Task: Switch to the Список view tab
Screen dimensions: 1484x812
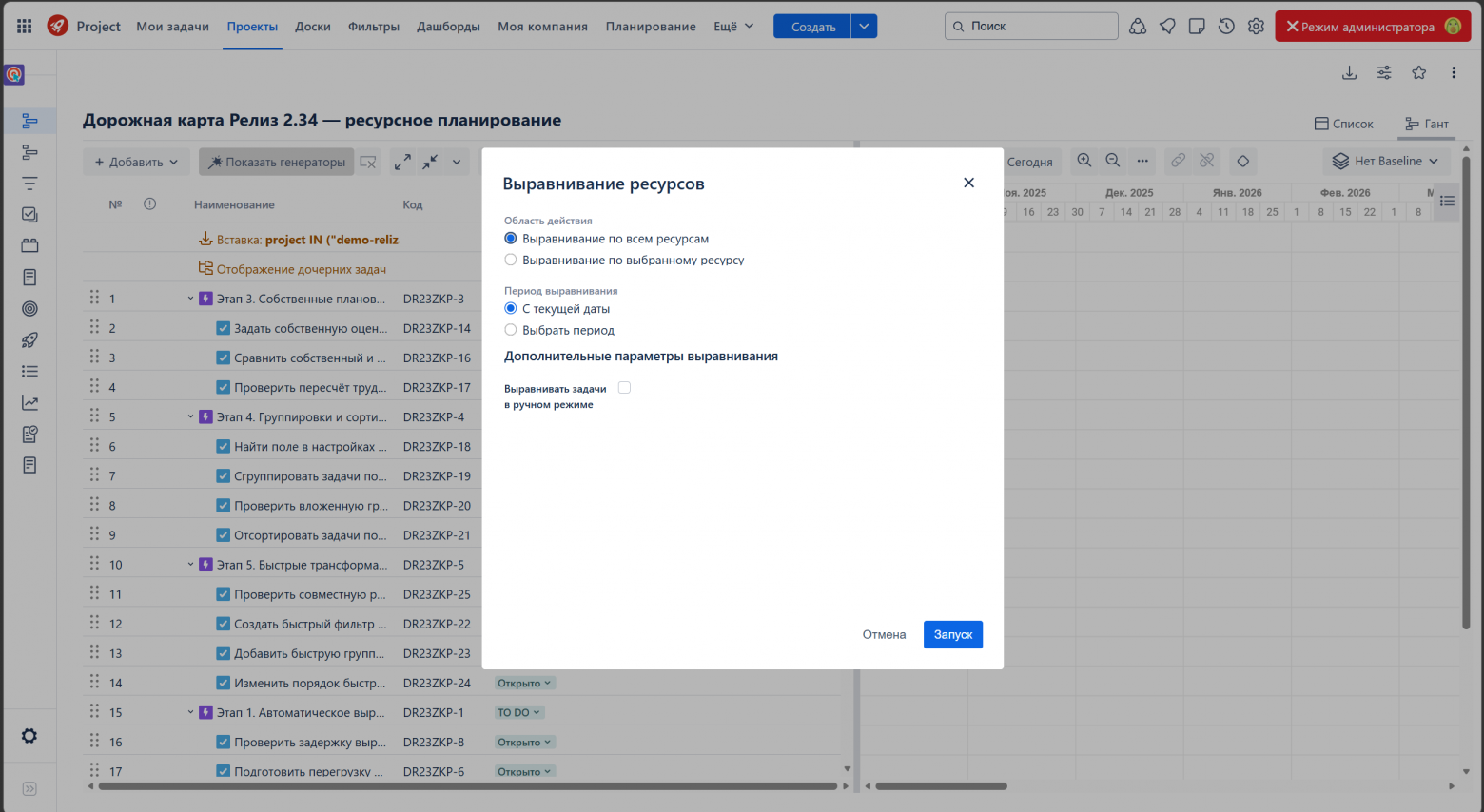Action: point(1343,124)
